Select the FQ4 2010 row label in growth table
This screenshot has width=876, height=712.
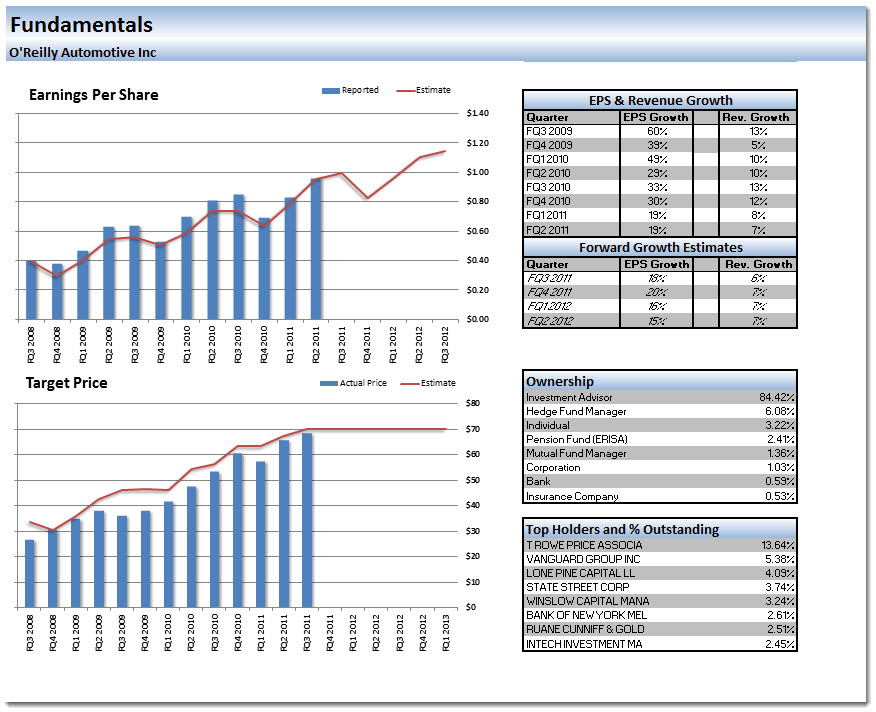point(548,201)
